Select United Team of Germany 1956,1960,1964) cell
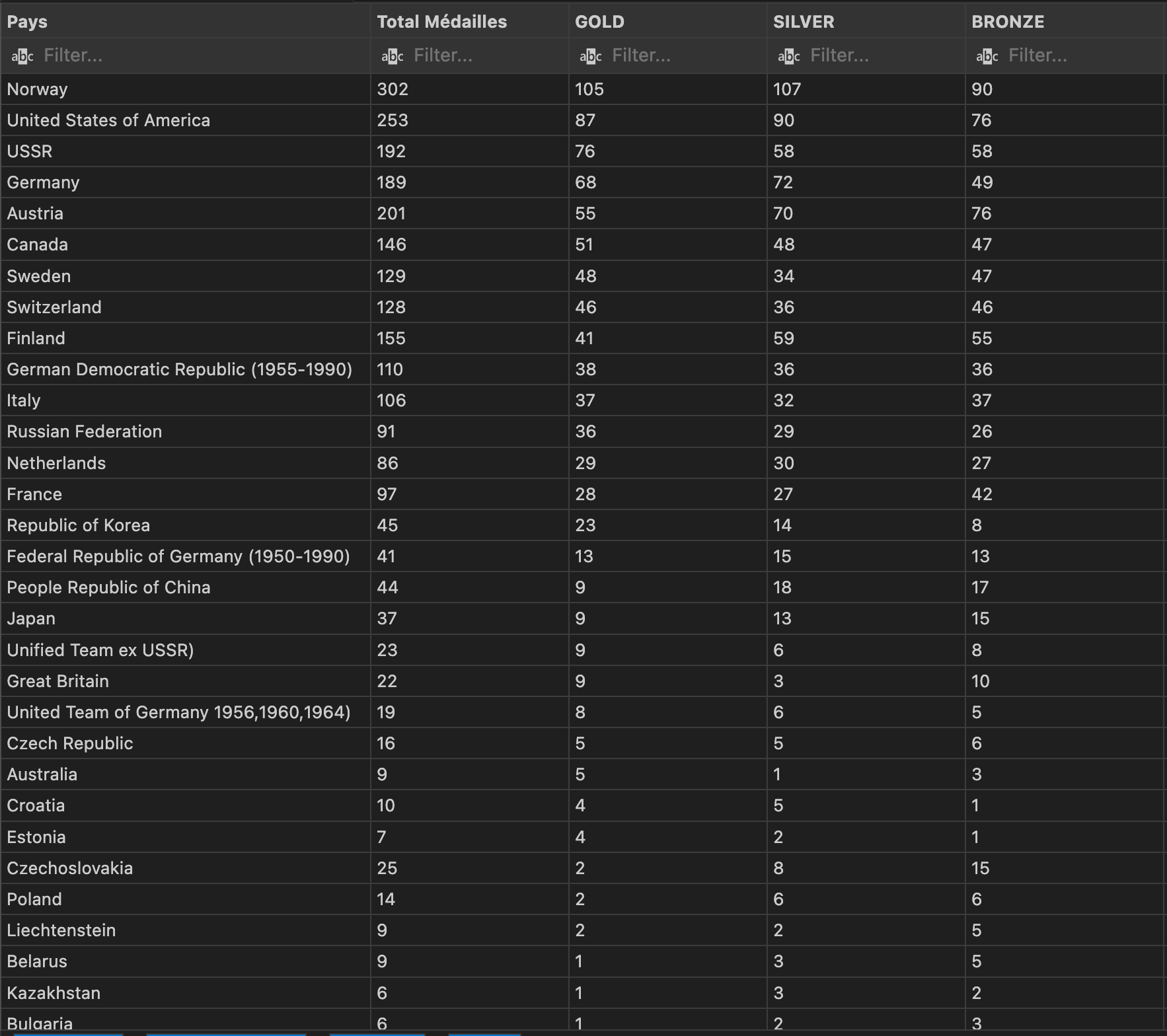 (x=185, y=712)
